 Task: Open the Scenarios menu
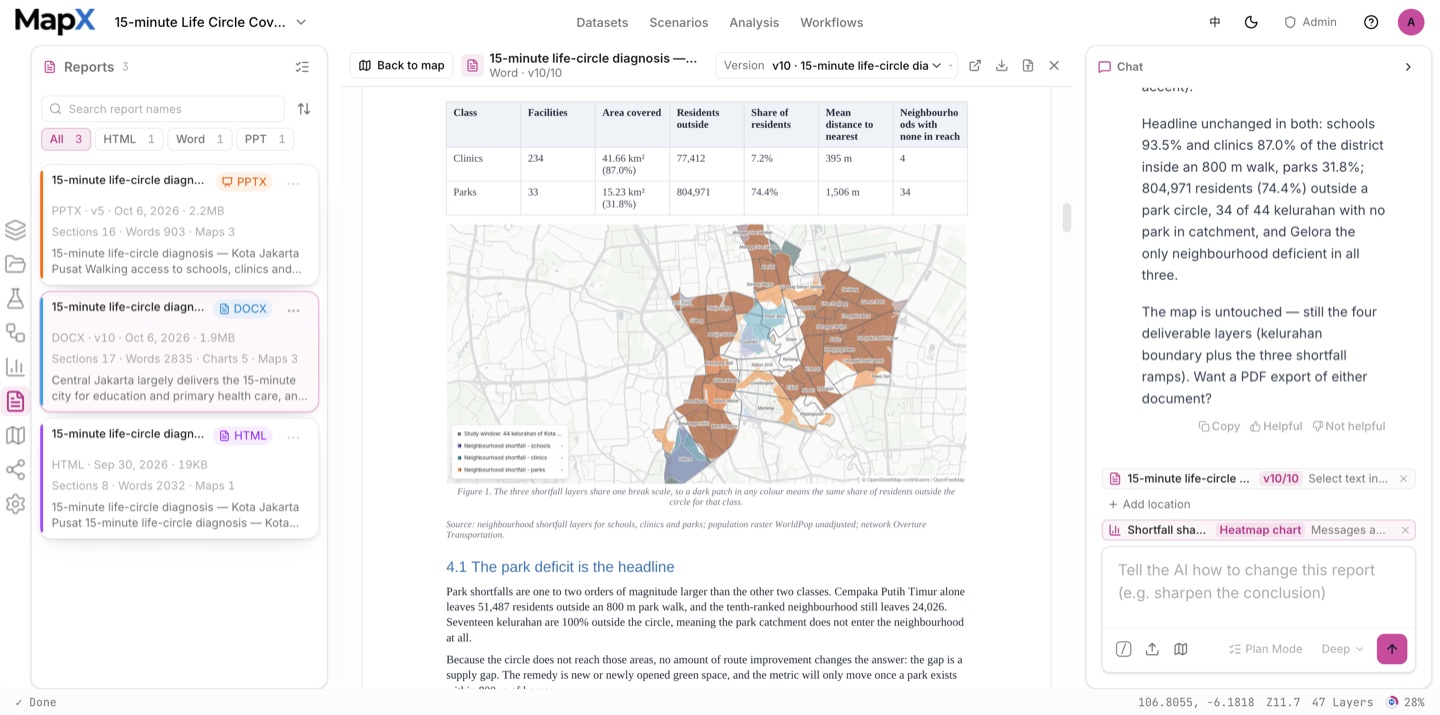[678, 22]
